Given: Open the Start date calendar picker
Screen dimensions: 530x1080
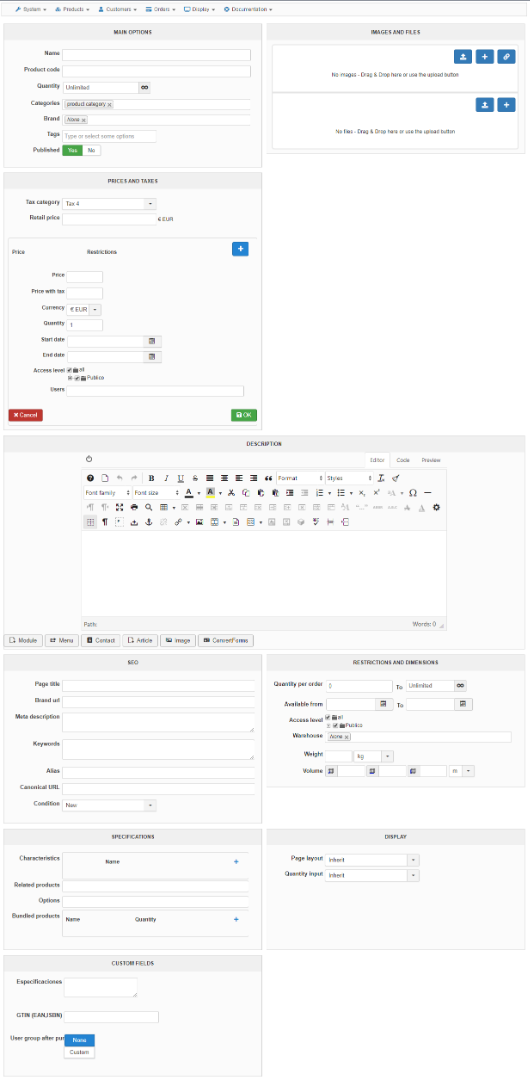Looking at the screenshot, I should [x=152, y=342].
